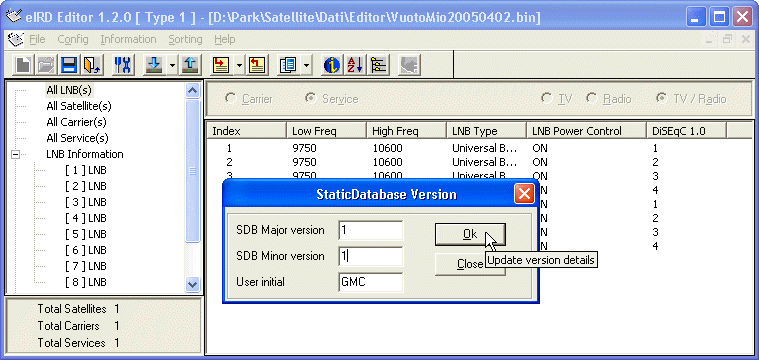Click the Exit door toolbar icon
This screenshot has height=360, width=759.
pos(92,65)
